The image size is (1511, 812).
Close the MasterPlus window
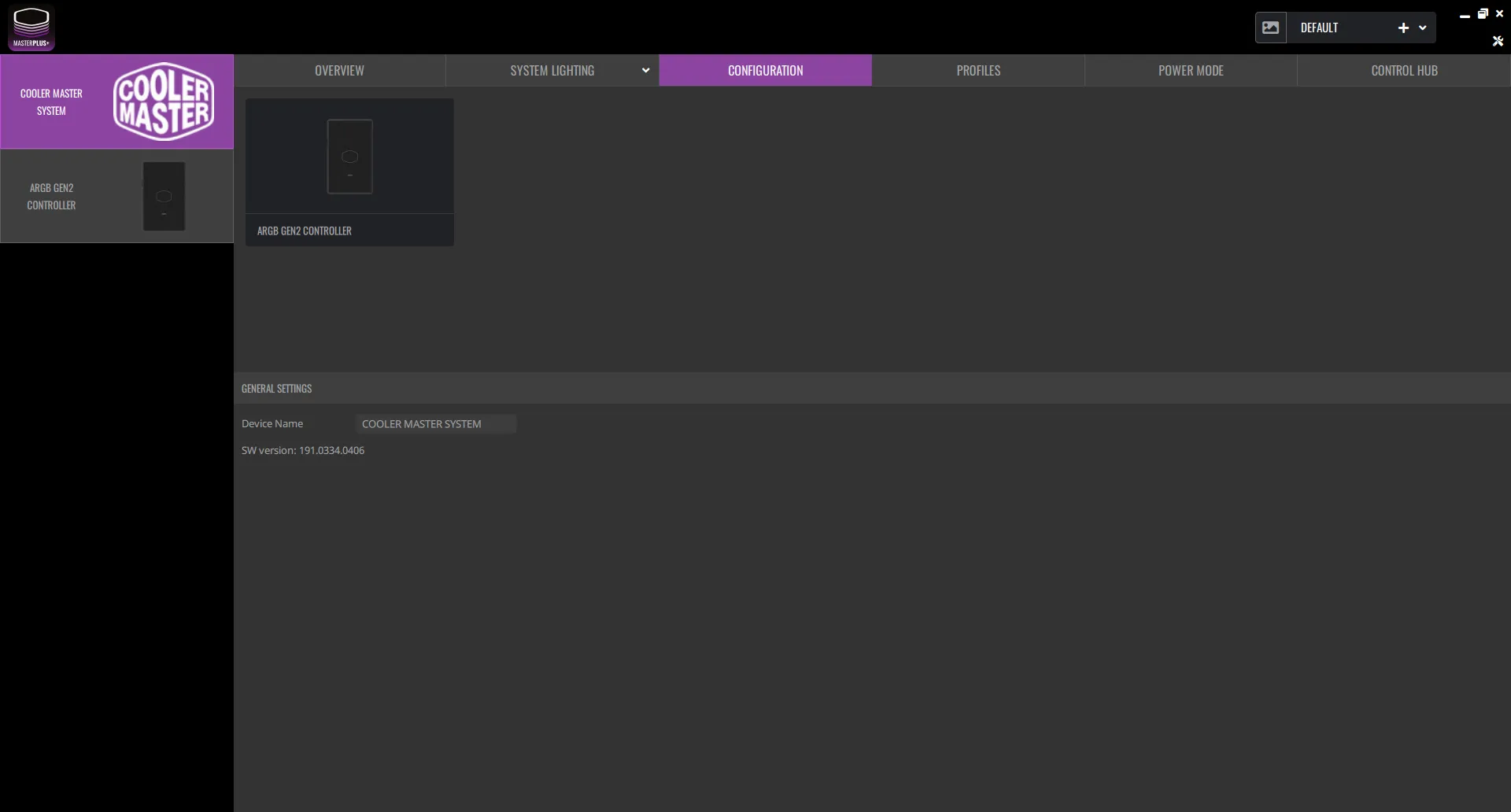coord(1499,14)
